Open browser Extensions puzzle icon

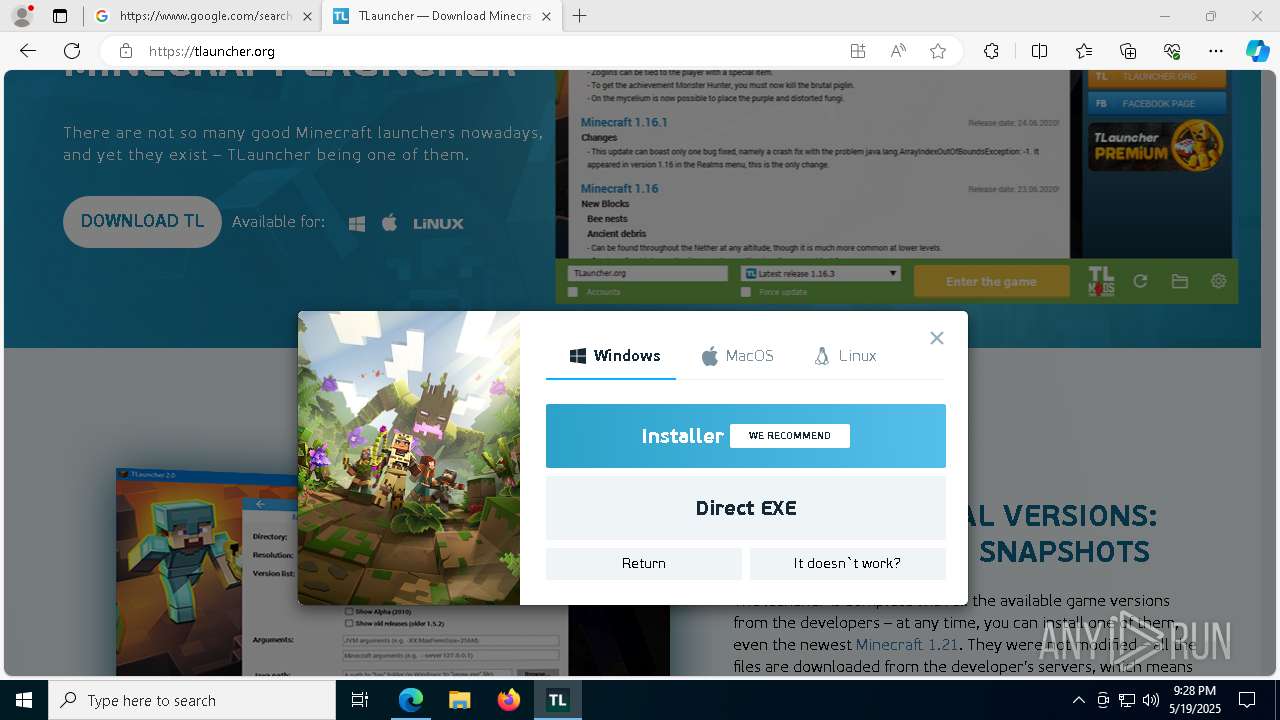coord(991,51)
